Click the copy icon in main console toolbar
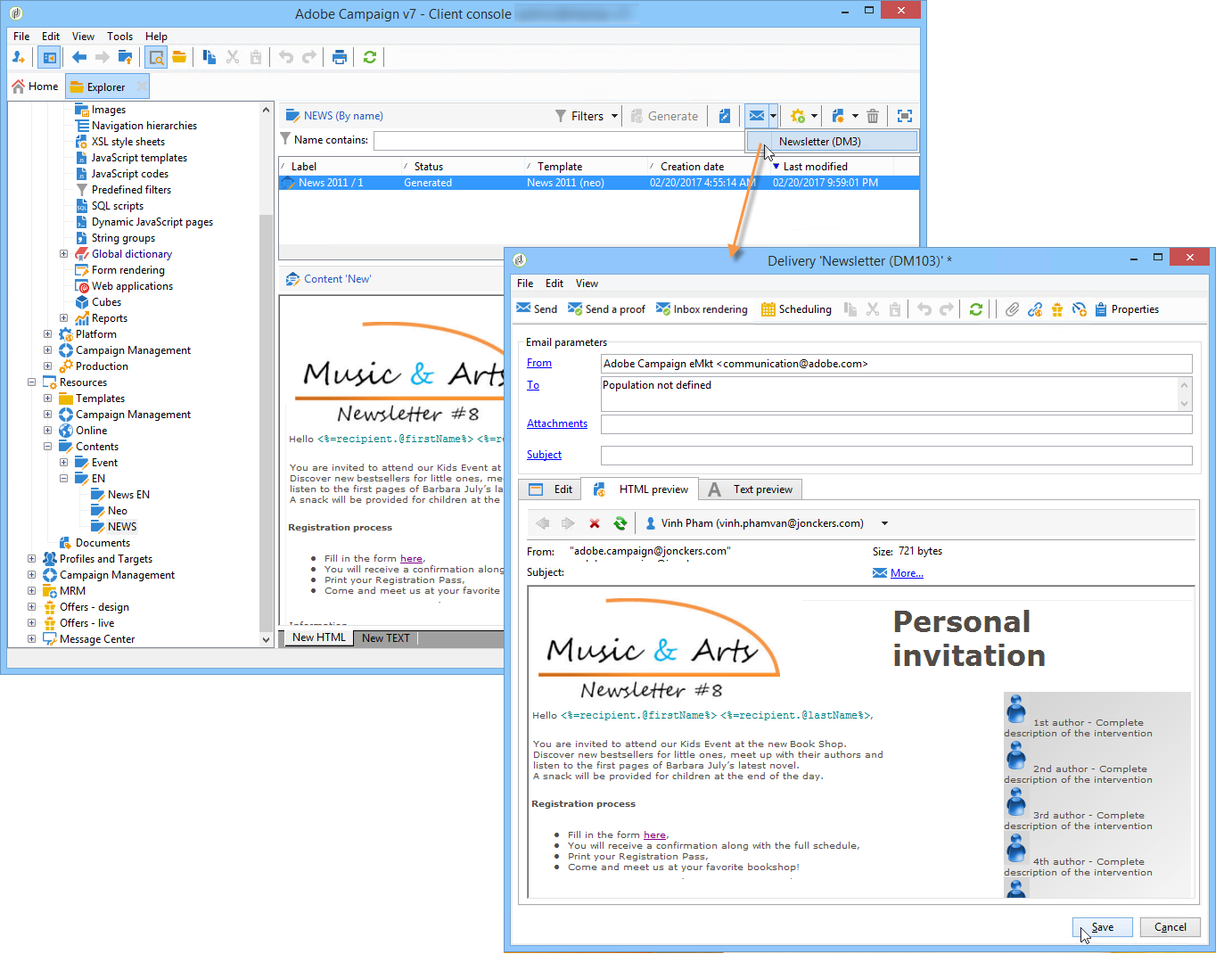Image resolution: width=1232 pixels, height=970 pixels. click(x=209, y=57)
